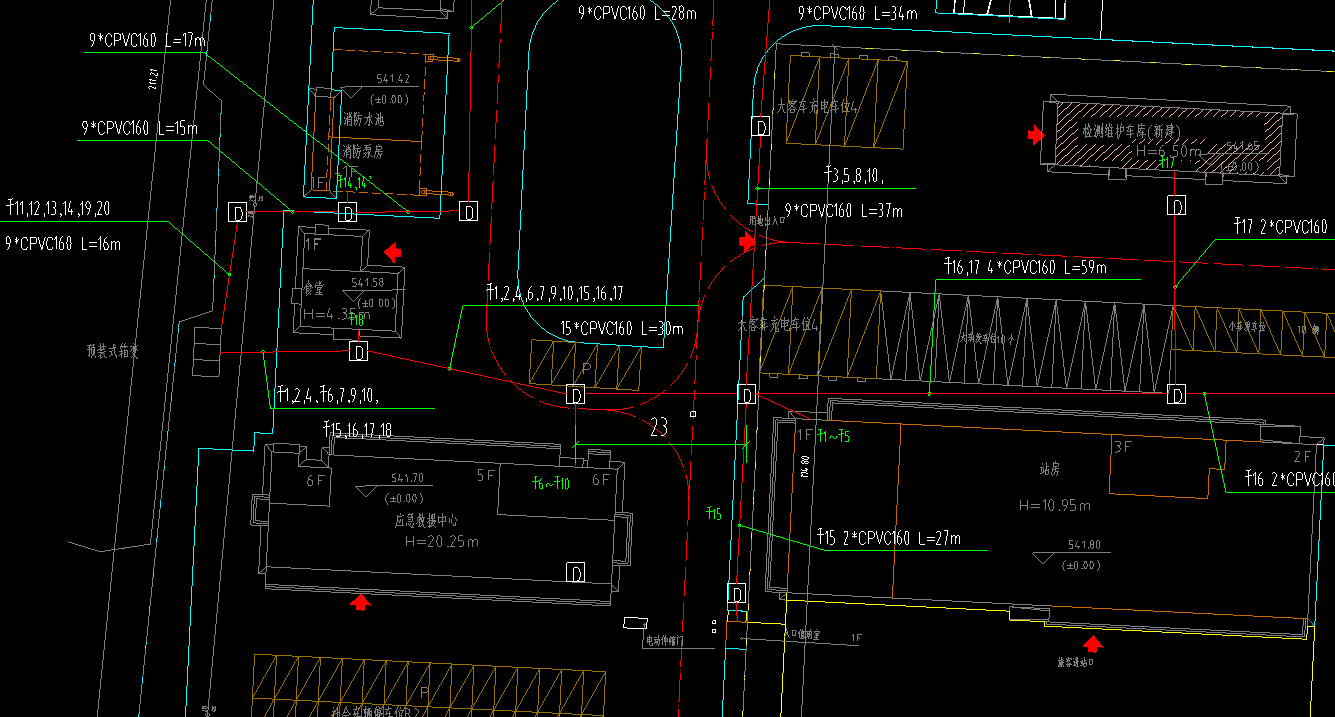The width and height of the screenshot is (1335, 717).
Task: Select the '9*CPVC160 L=15m' conduit label
Action: 140,129
